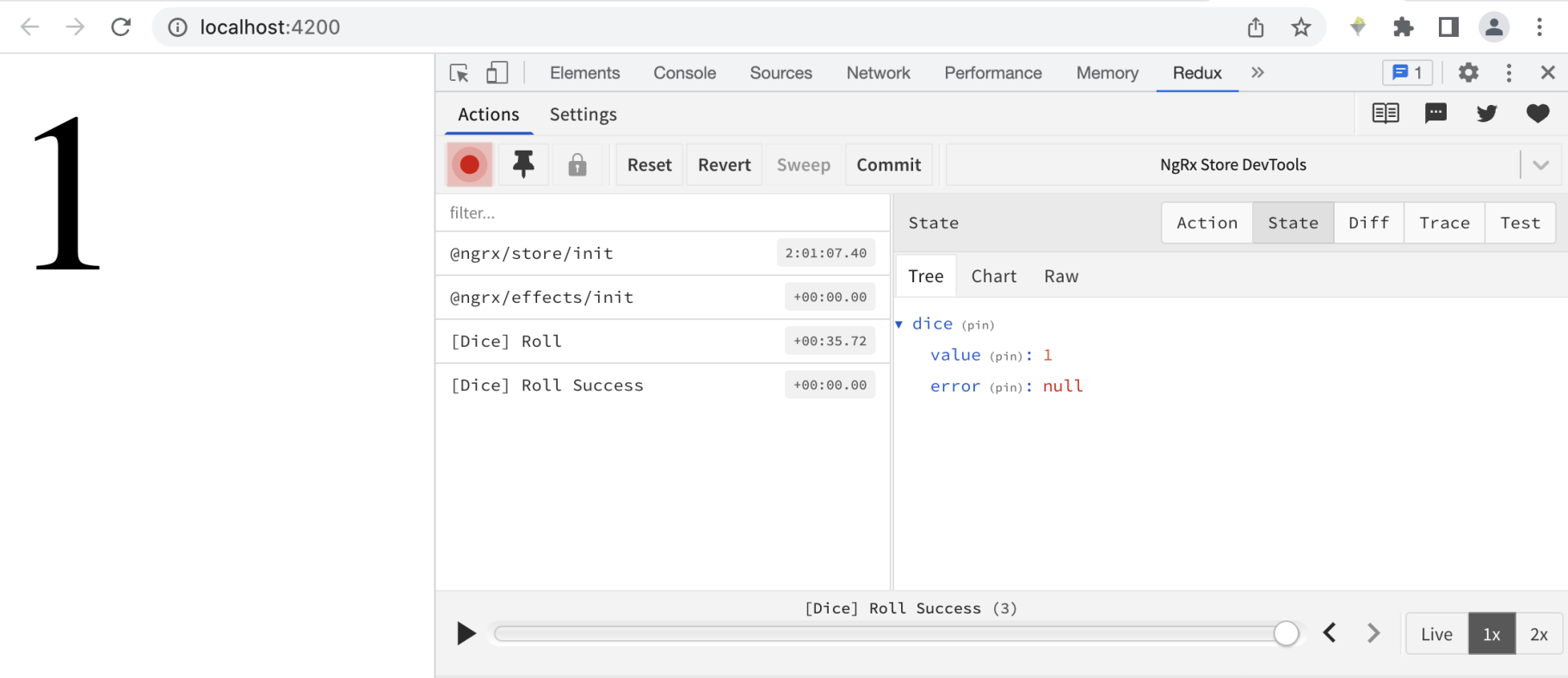Toggle the device toolbar icon
This screenshot has height=678, width=1568.
click(497, 73)
